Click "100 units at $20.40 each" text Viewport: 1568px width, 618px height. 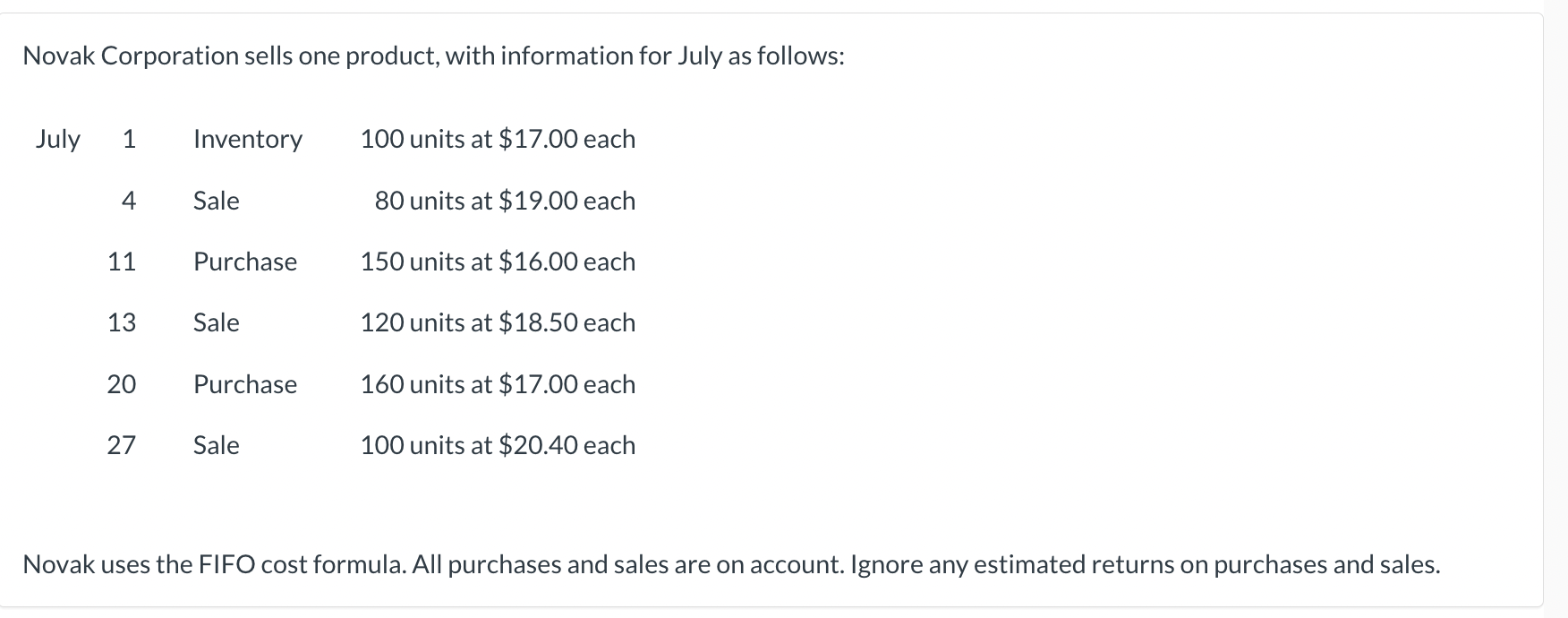498,445
